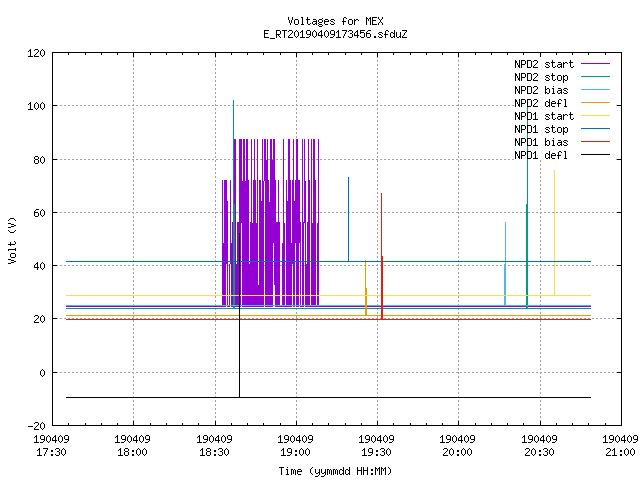640x480 pixels.
Task: Click the y-axis tick value 20
Action: pos(40,319)
